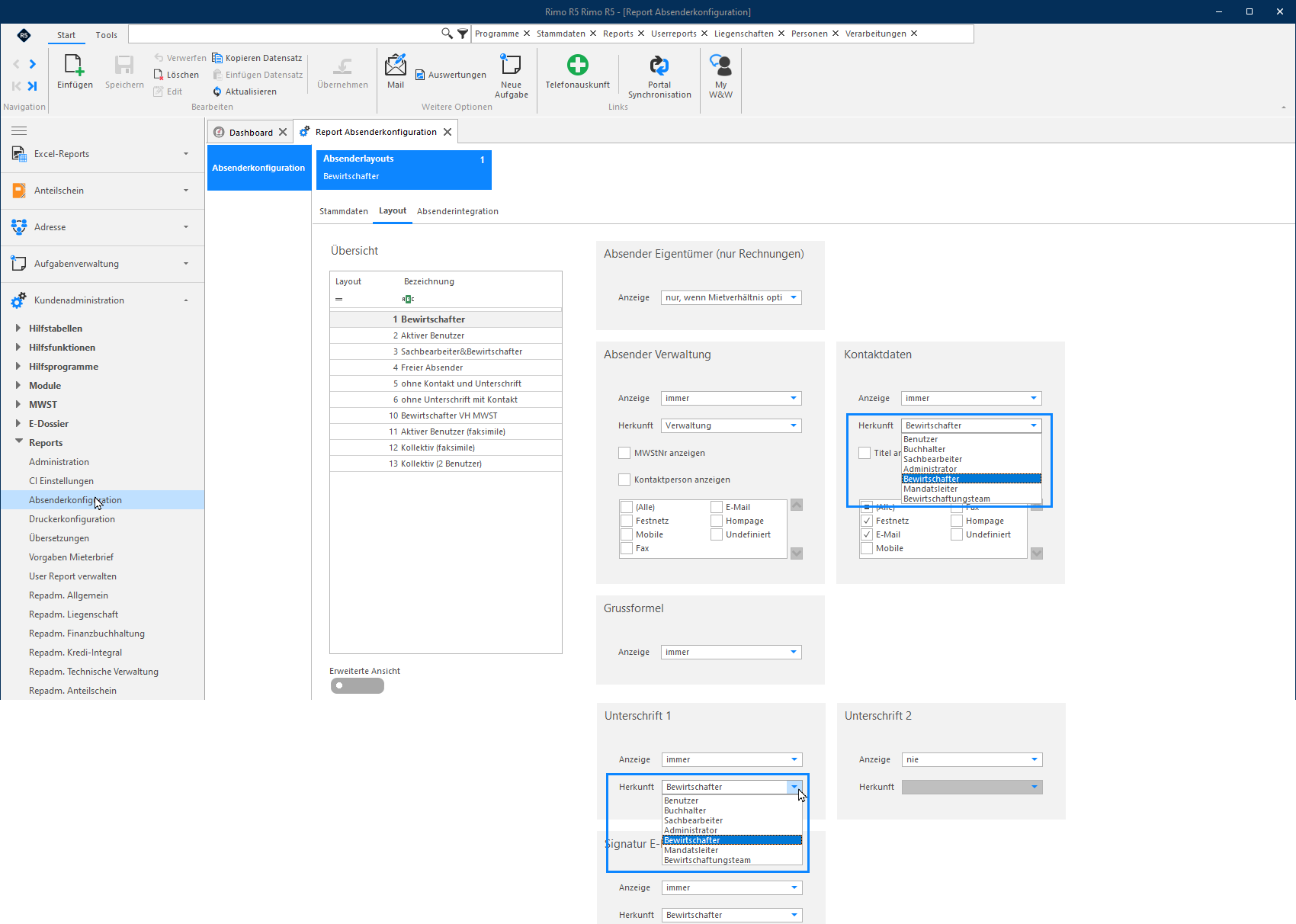Screen dimensions: 1296x924
Task: Toggle the Erweiterte Ansicht switch
Action: (x=358, y=685)
